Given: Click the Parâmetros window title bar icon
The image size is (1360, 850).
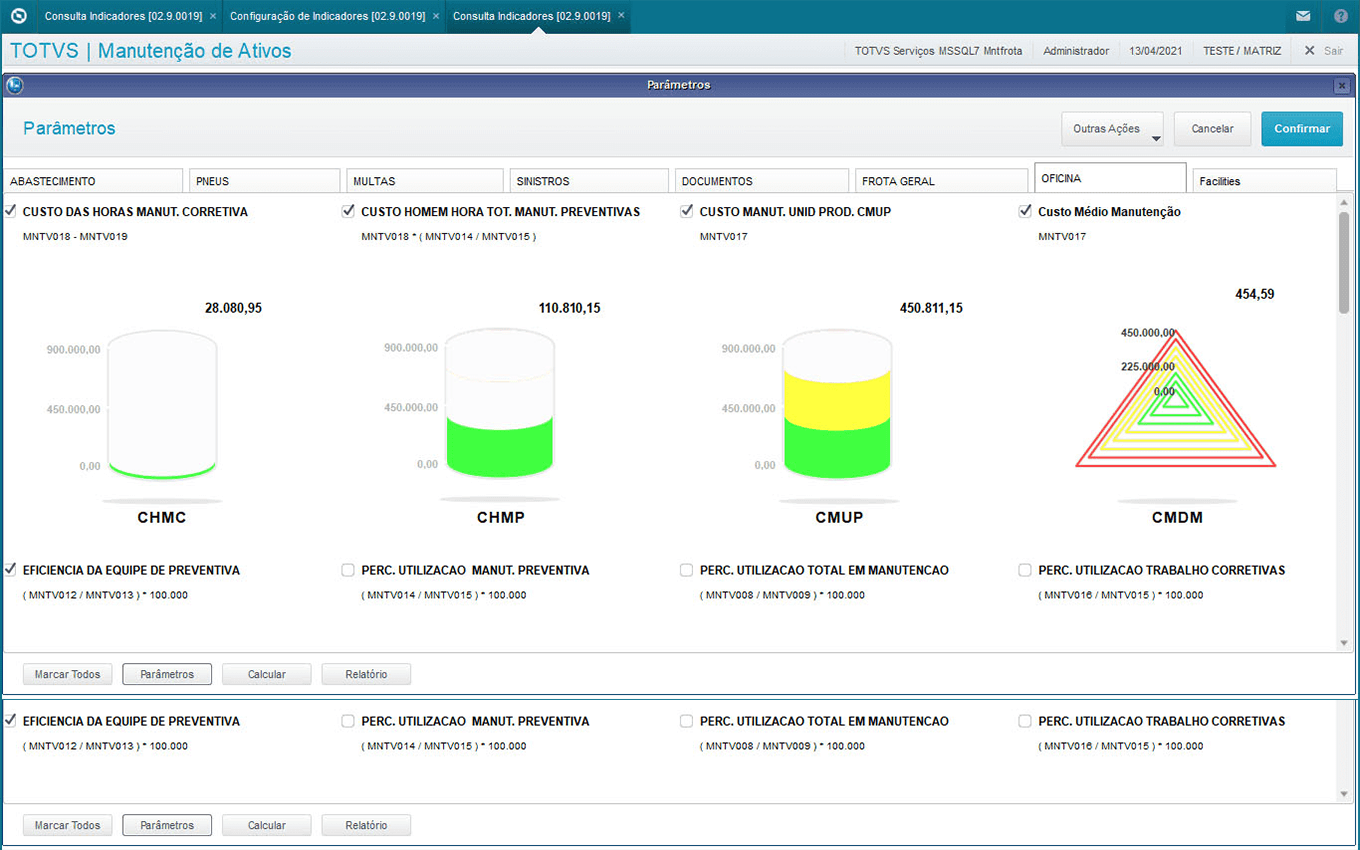Looking at the screenshot, I should pos(14,85).
